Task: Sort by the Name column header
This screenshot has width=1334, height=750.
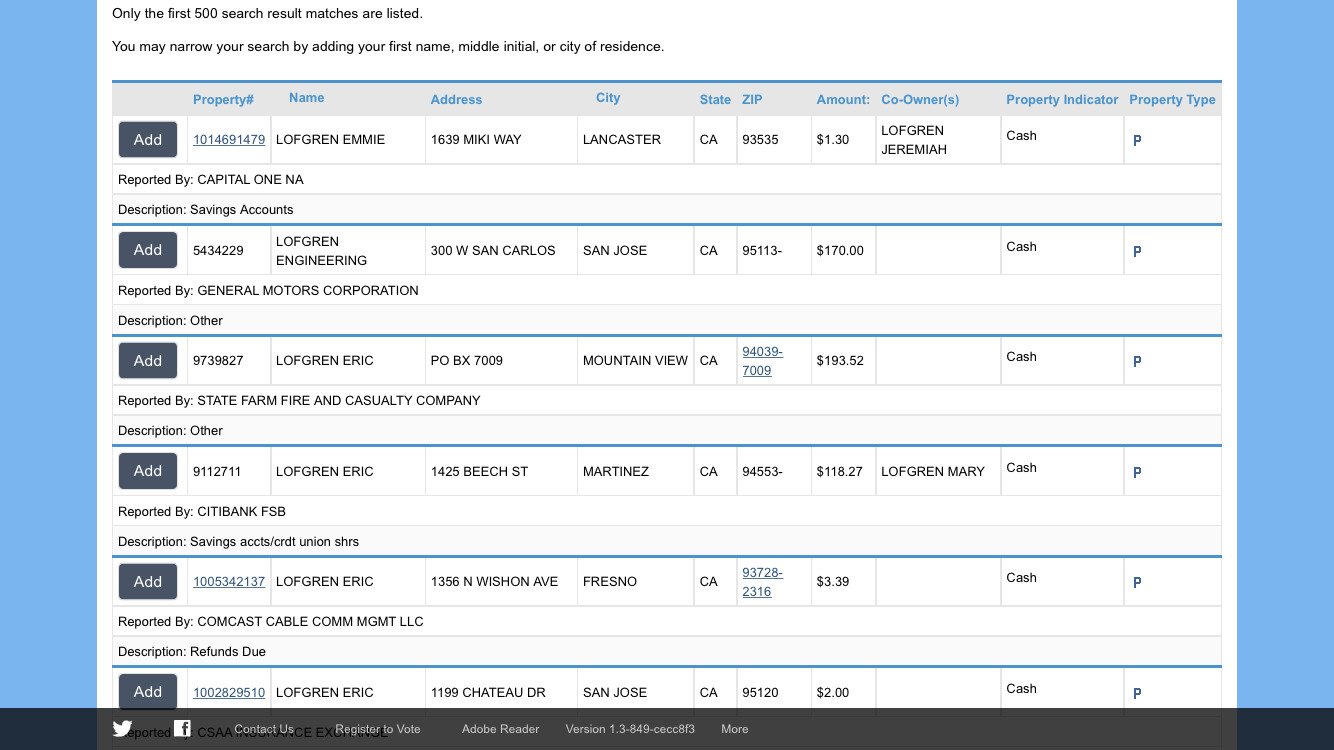Action: click(x=306, y=98)
